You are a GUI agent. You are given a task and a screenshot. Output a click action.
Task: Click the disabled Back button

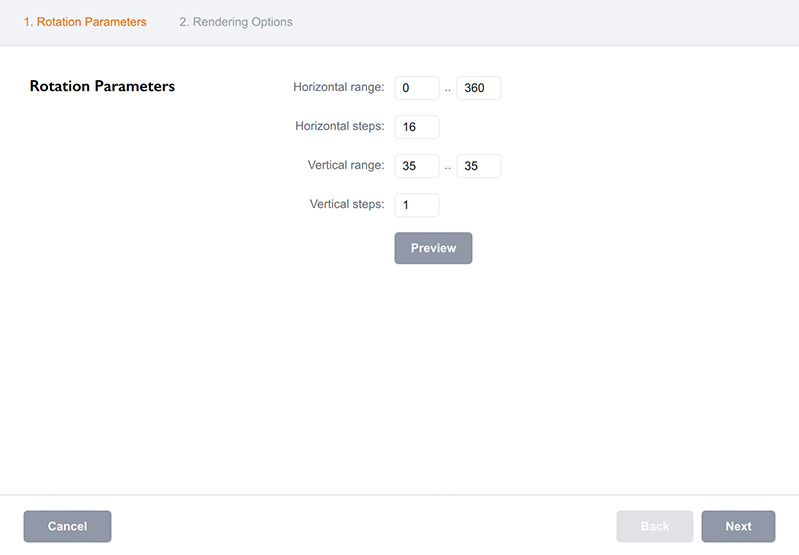tap(655, 526)
